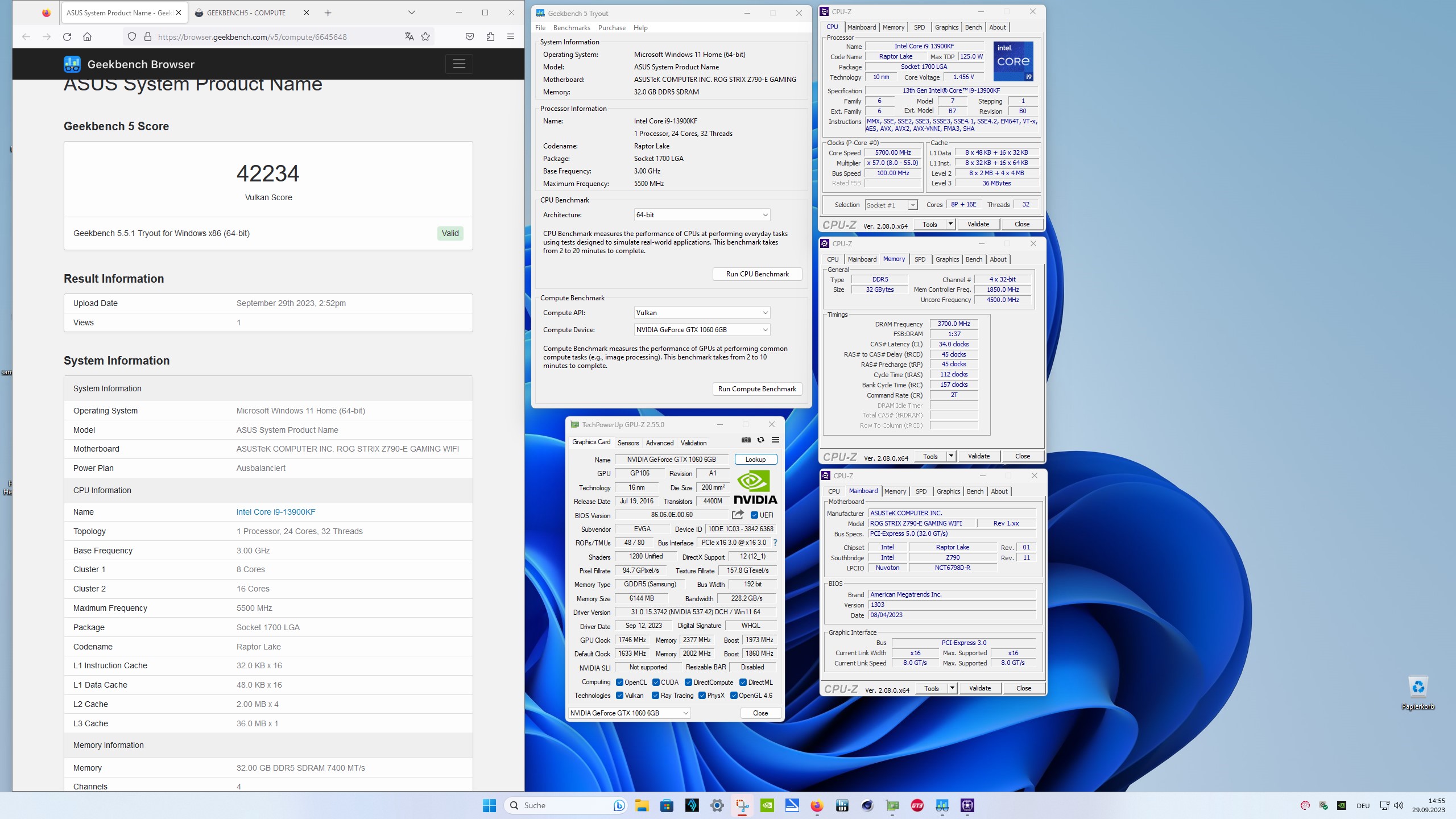Click the Lookup button in GPU-Z
The width and height of the screenshot is (1456, 819).
point(755,460)
